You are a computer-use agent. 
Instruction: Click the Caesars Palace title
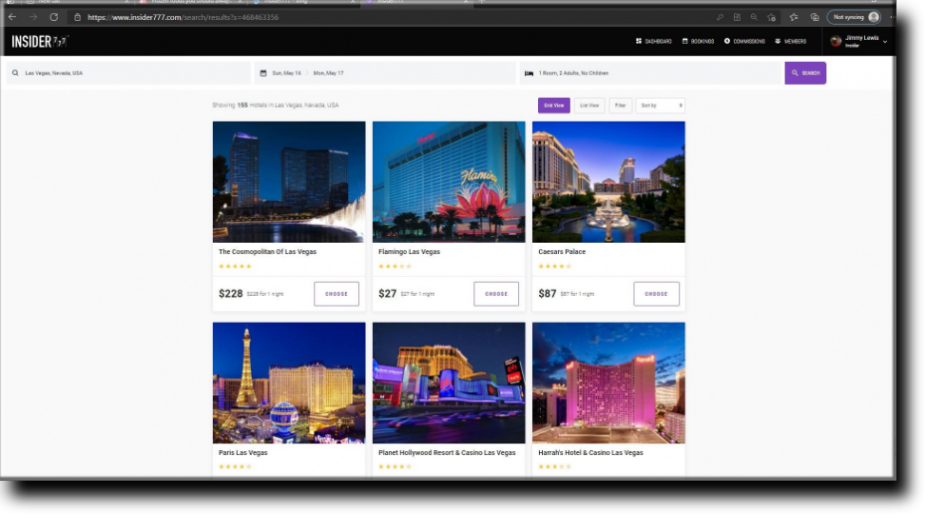pyautogui.click(x=562, y=252)
